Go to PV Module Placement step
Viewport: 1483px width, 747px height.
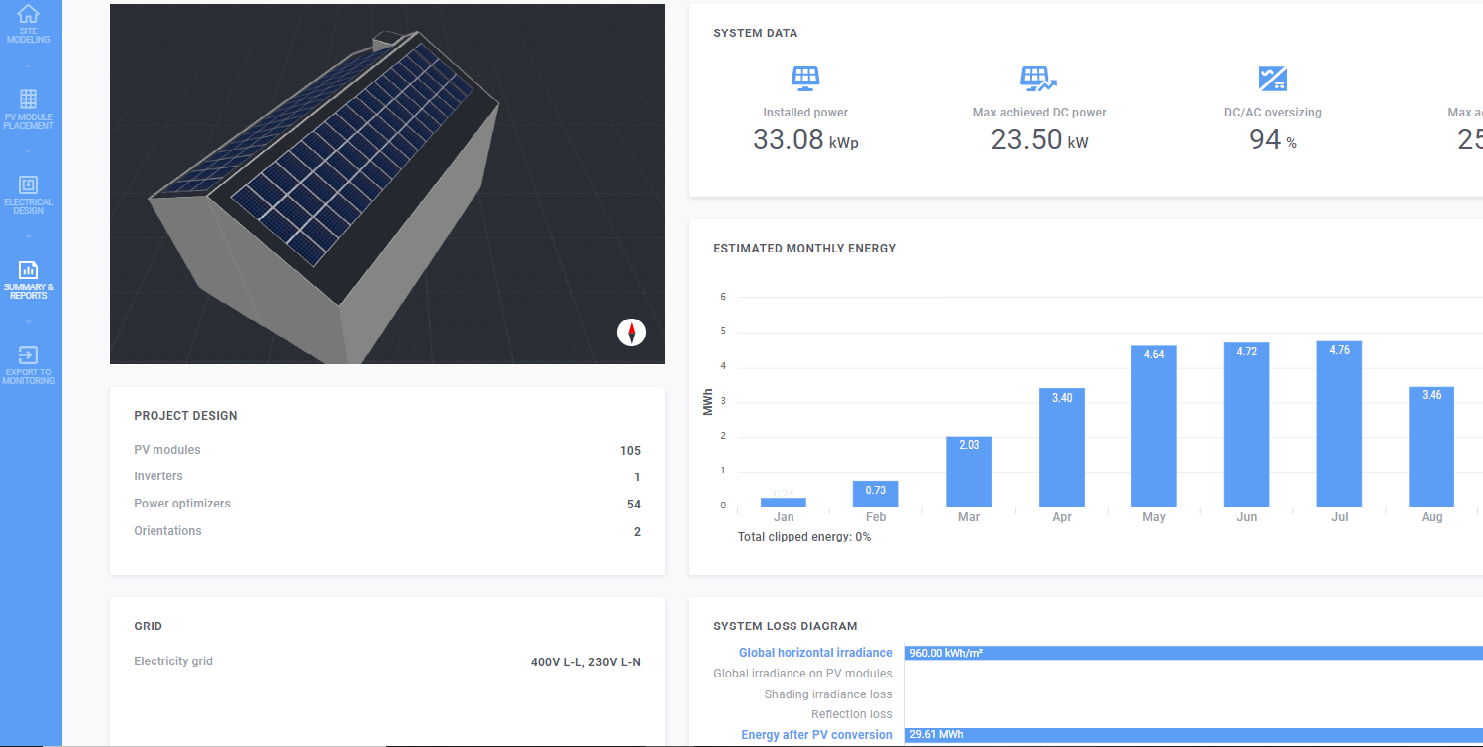(29, 99)
